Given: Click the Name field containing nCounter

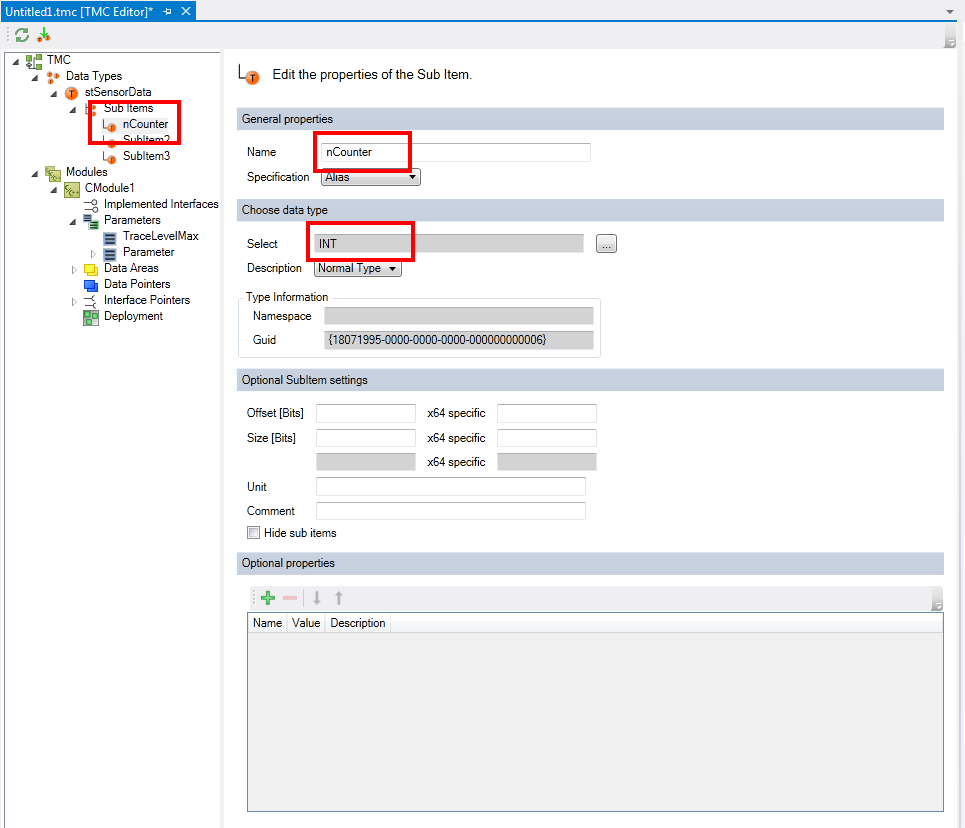Looking at the screenshot, I should pyautogui.click(x=455, y=152).
